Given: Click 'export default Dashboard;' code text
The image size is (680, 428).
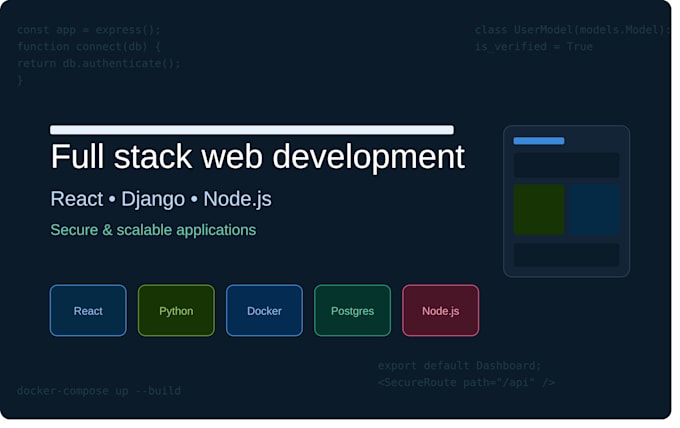Looking at the screenshot, I should click(460, 366).
